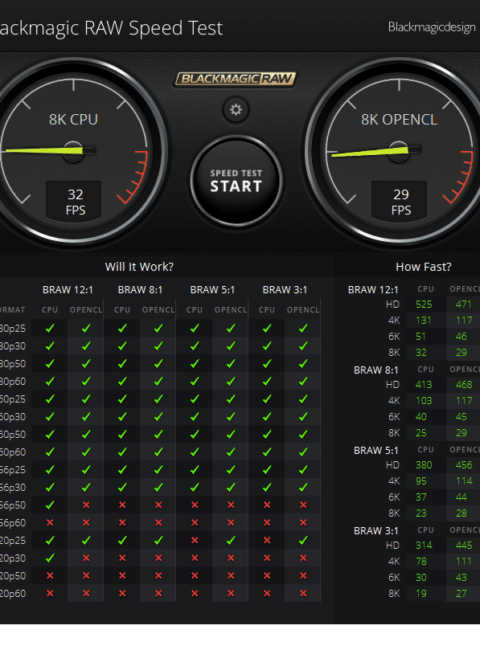Click green check in 50p60 row, BRAW 5:1 CPU
Image resolution: width=480 pixels, height=650 pixels.
click(x=194, y=452)
